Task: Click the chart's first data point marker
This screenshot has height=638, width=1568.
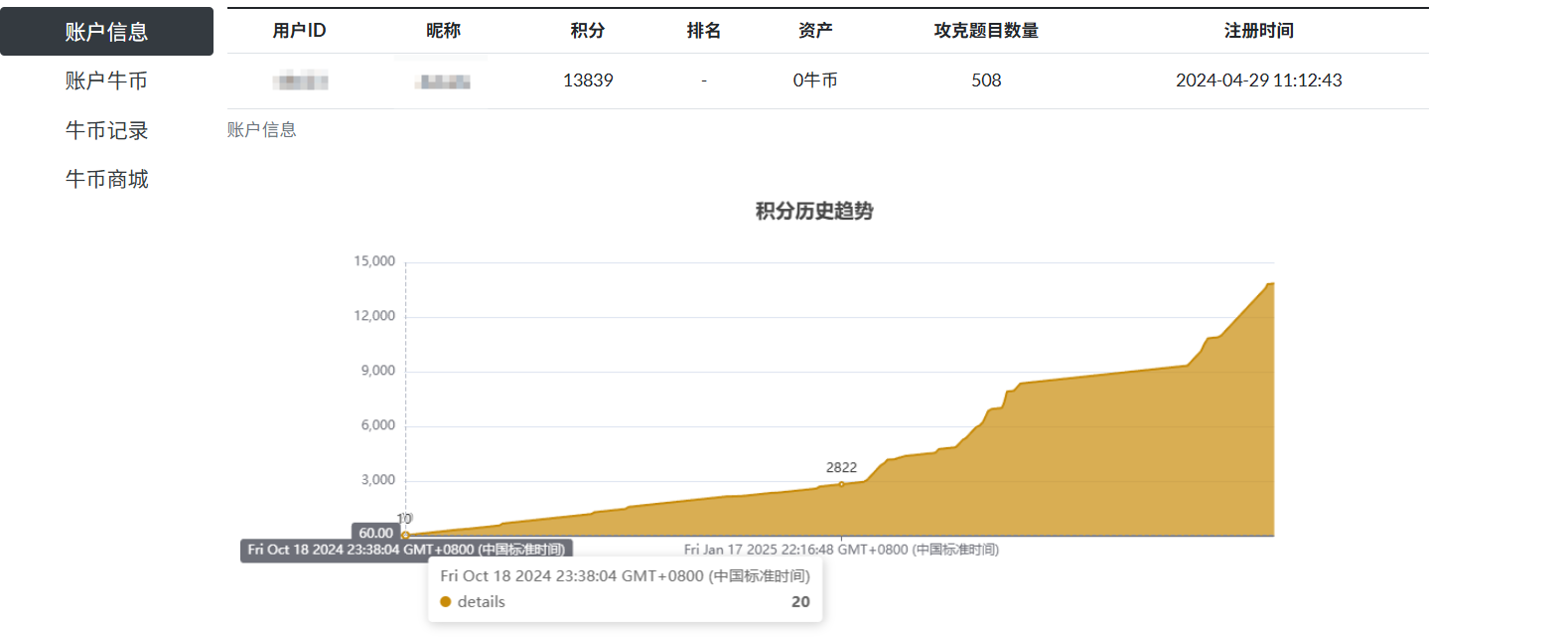Action: pos(405,536)
